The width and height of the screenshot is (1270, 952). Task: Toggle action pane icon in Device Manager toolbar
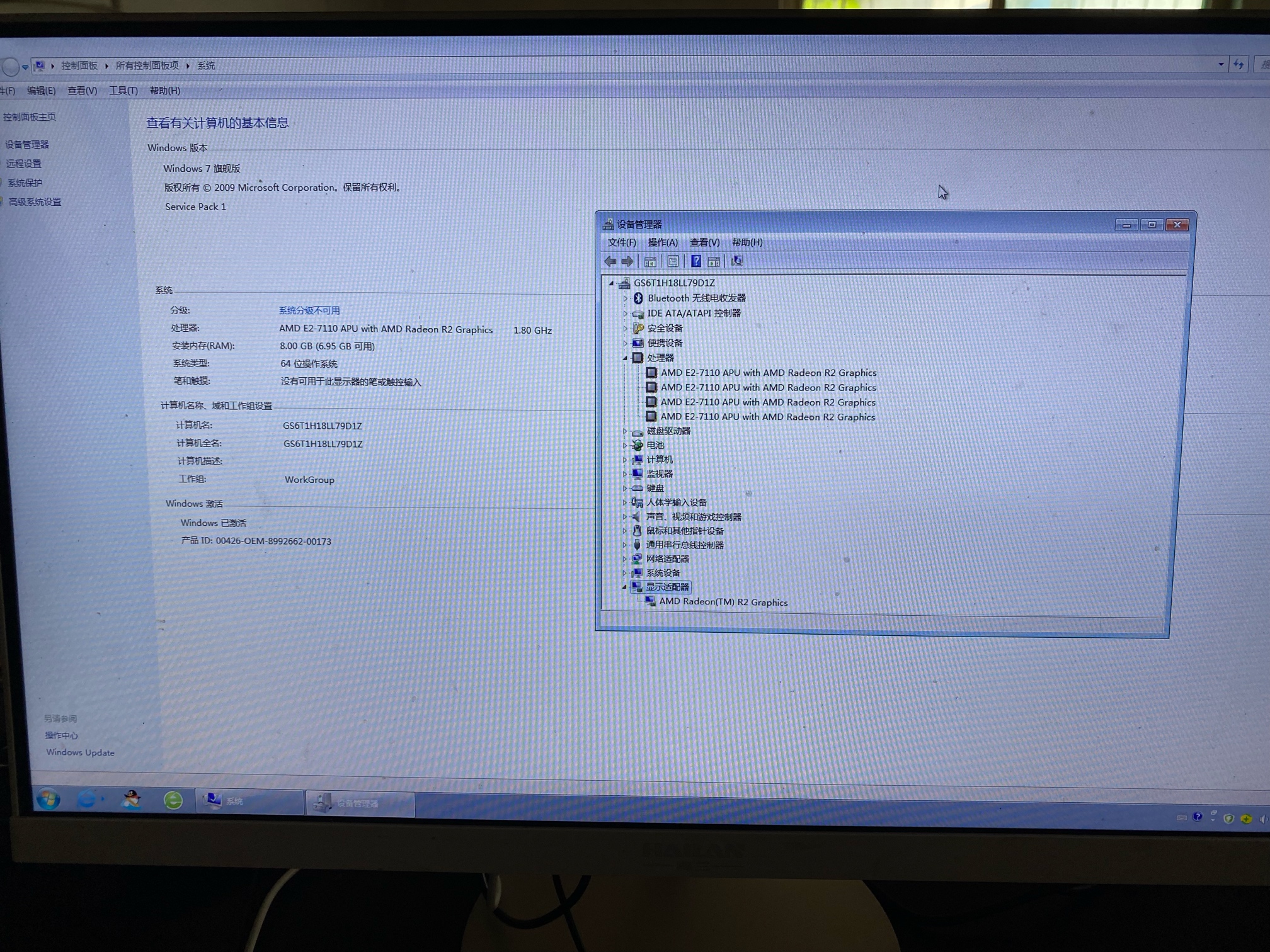[714, 261]
